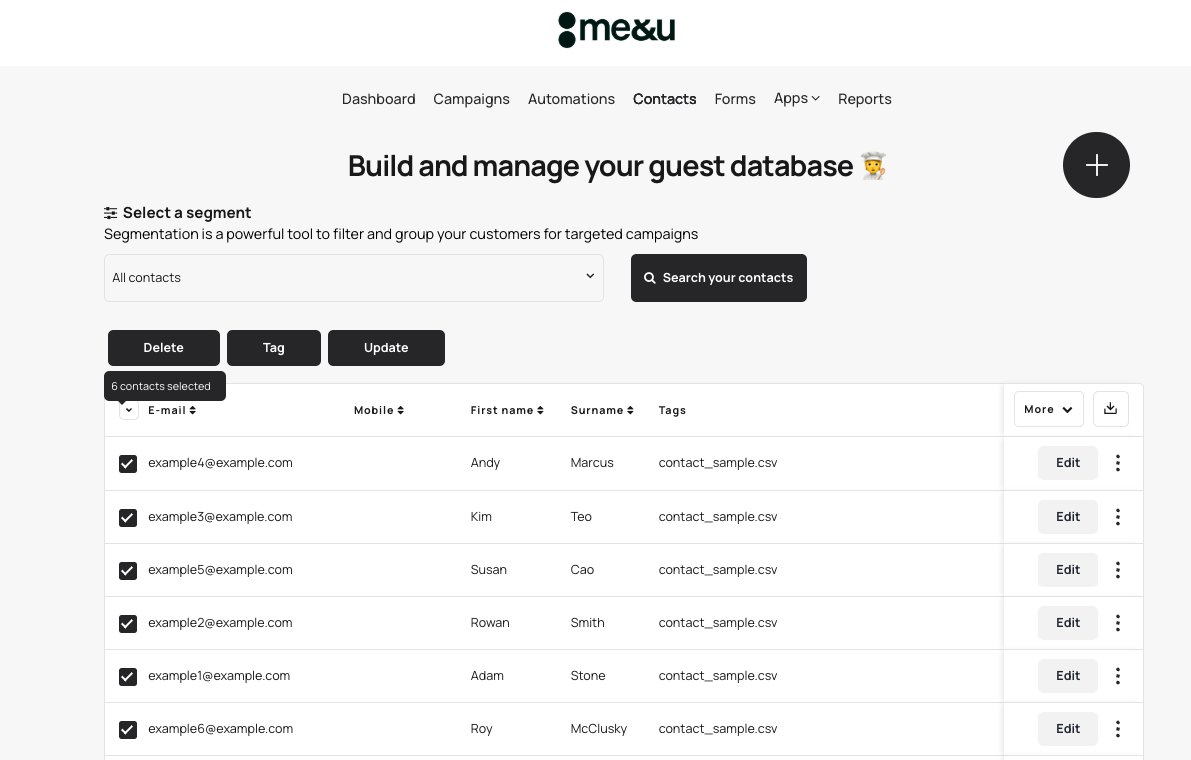Sort contacts by Surname column arrows
Viewport: 1191px width, 760px height.
point(630,410)
